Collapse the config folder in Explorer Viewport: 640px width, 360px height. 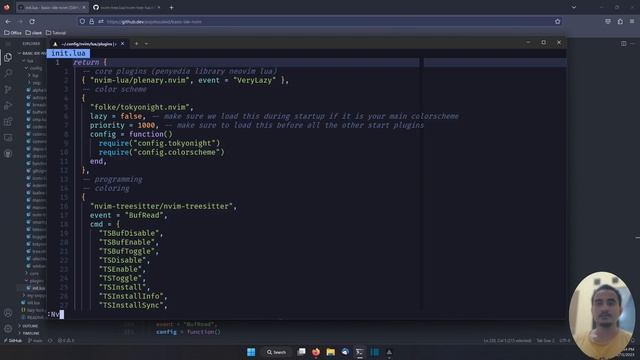point(35,68)
